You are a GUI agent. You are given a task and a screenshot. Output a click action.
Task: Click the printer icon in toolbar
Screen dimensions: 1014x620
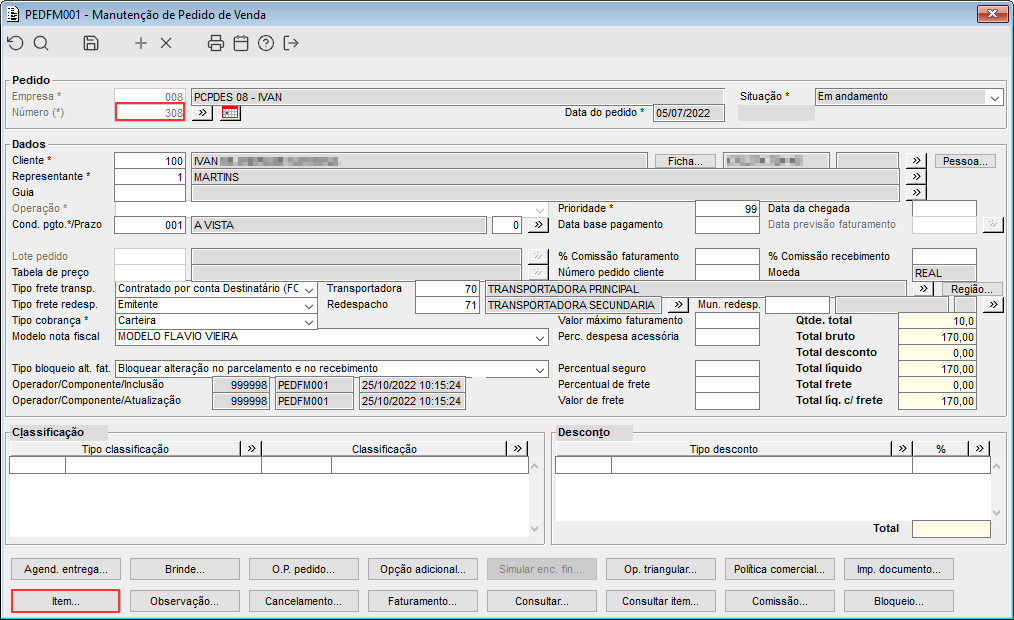pyautogui.click(x=215, y=43)
